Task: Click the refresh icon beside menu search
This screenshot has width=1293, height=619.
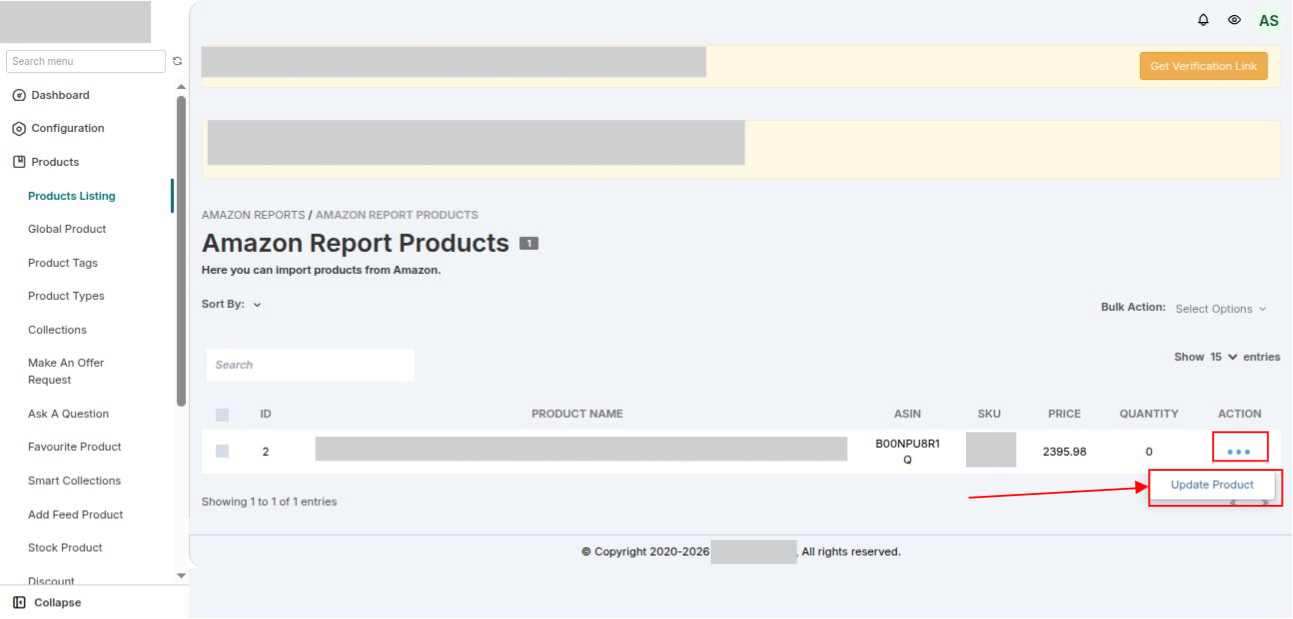Action: pos(177,61)
